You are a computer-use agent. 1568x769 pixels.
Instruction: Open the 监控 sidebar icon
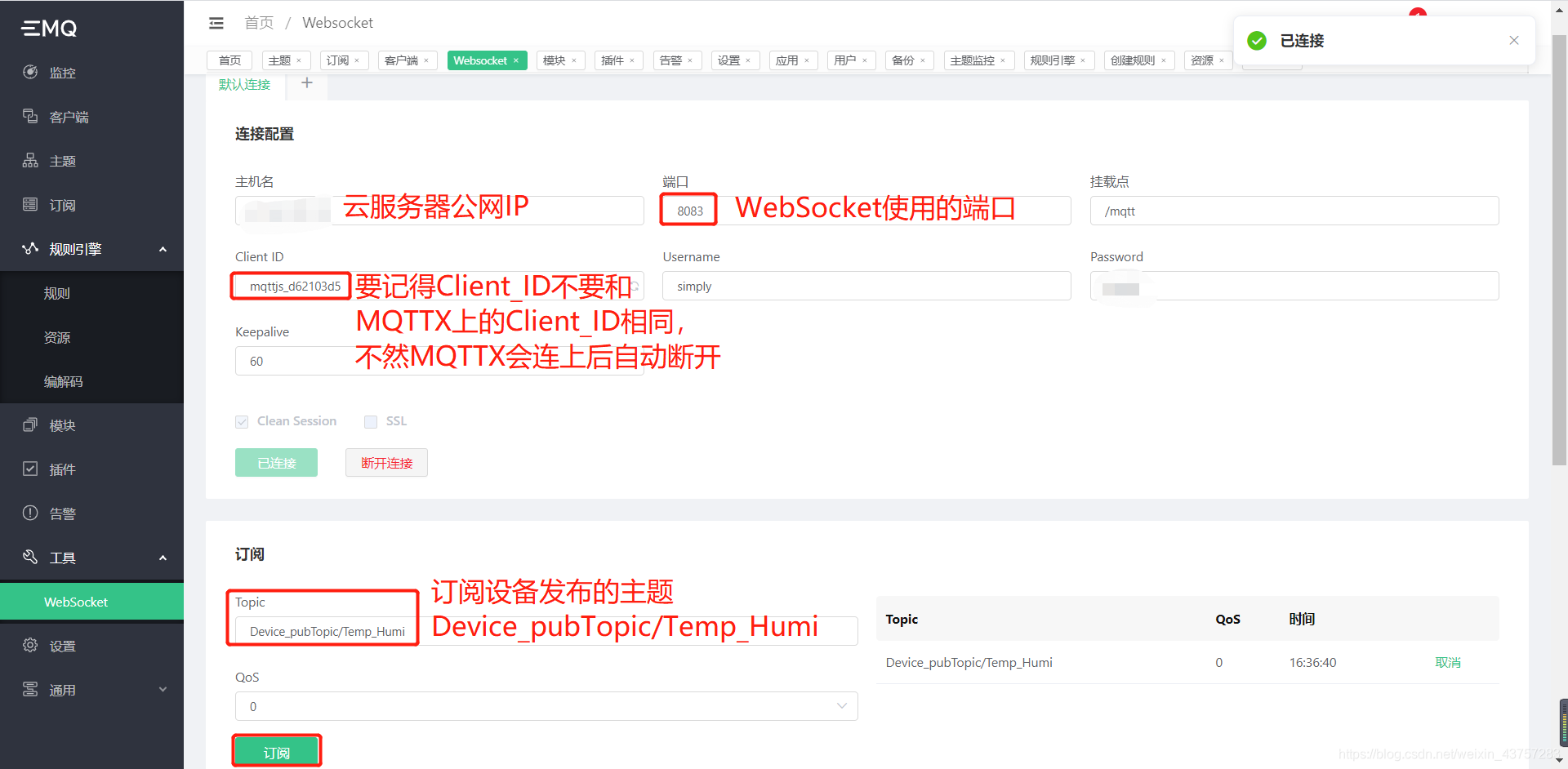(30, 72)
